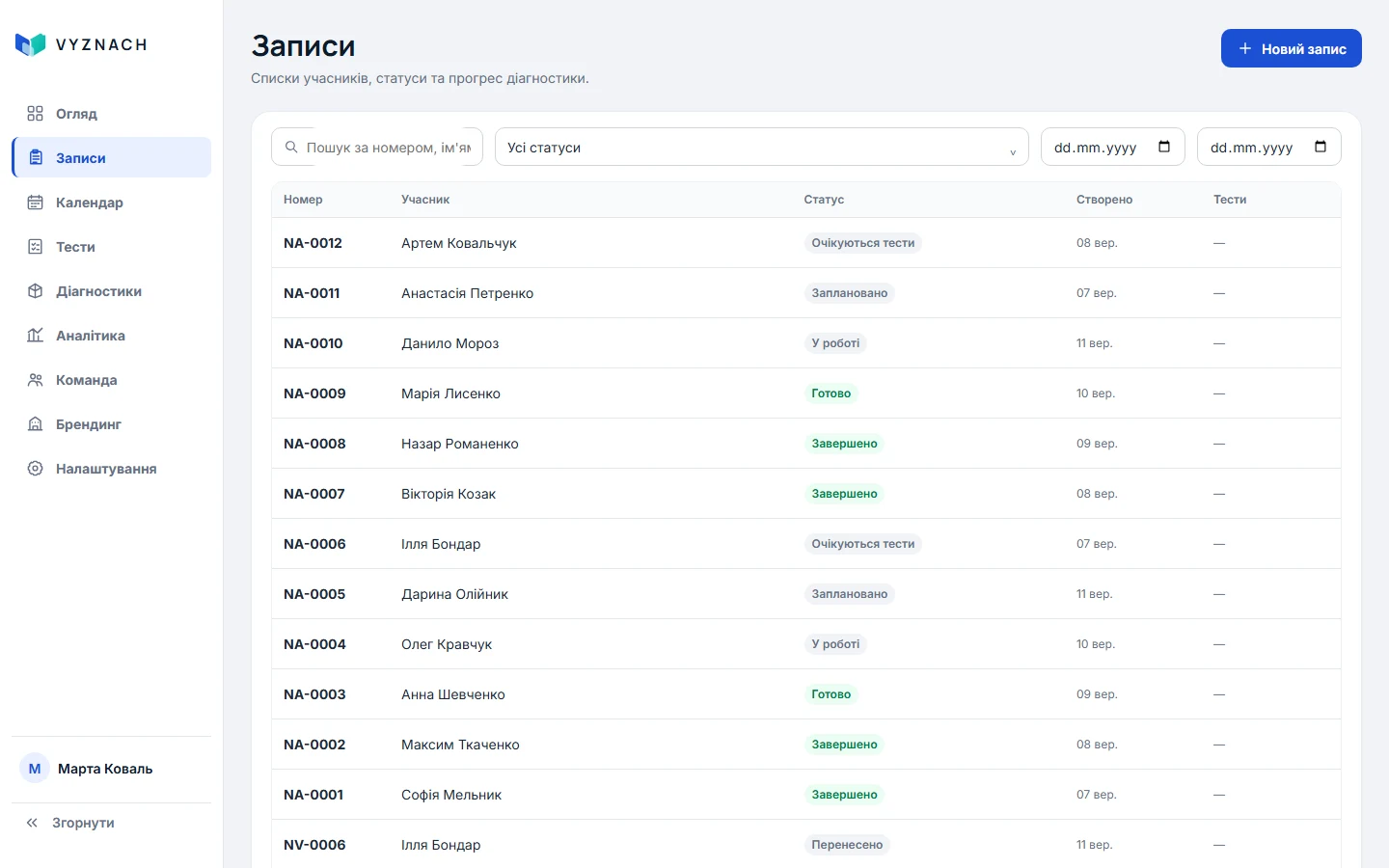
Task: Navigate to Аналітика
Action: (x=112, y=336)
